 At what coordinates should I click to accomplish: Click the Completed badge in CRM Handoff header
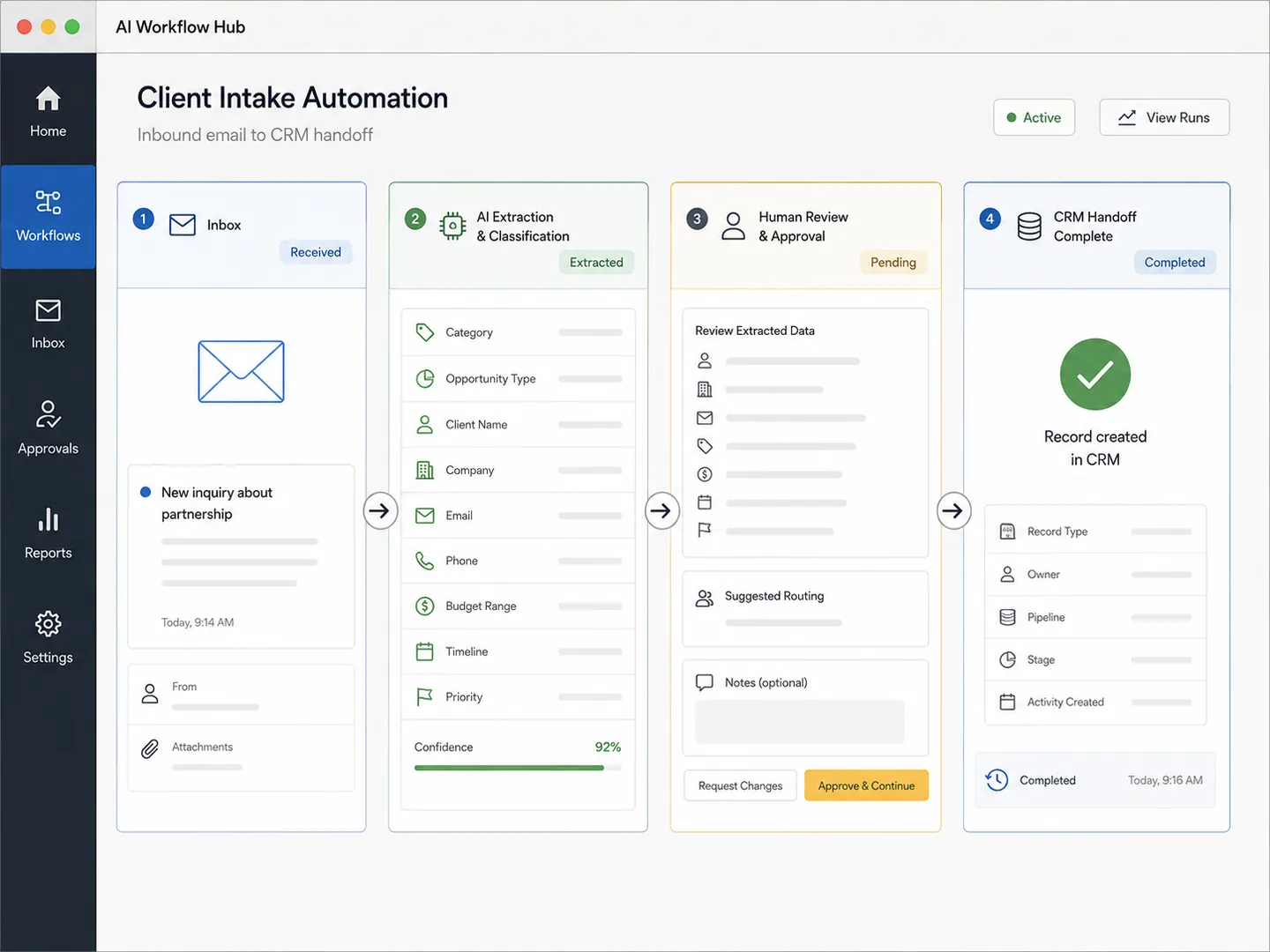point(1175,262)
